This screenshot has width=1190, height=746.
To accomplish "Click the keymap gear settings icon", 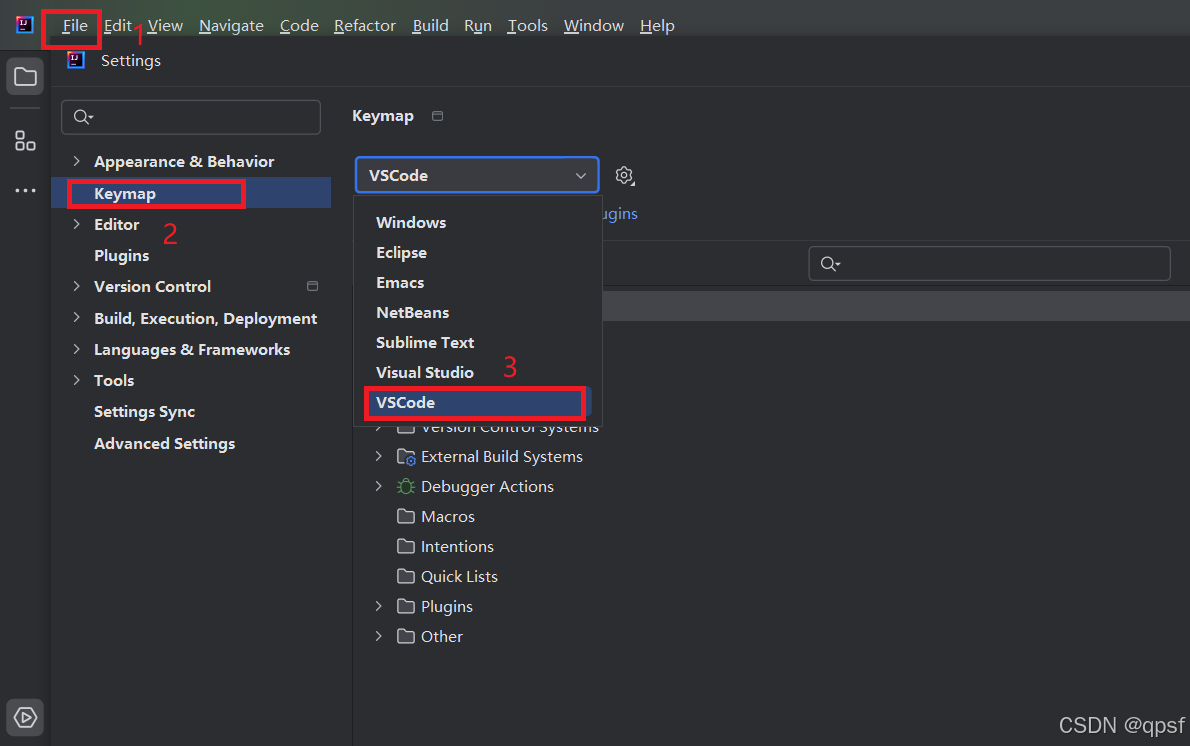I will 625,175.
